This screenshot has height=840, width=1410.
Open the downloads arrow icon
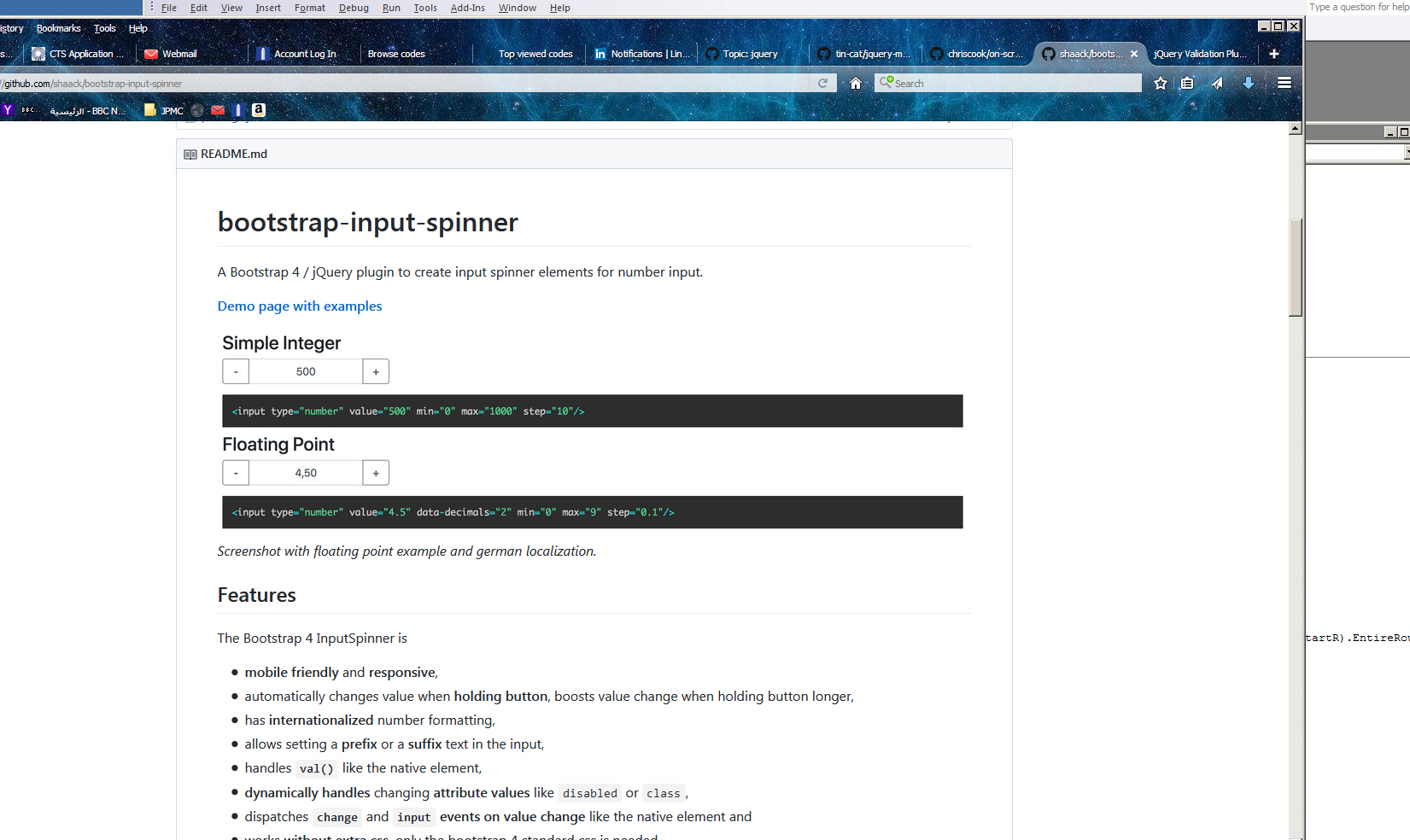(1248, 83)
